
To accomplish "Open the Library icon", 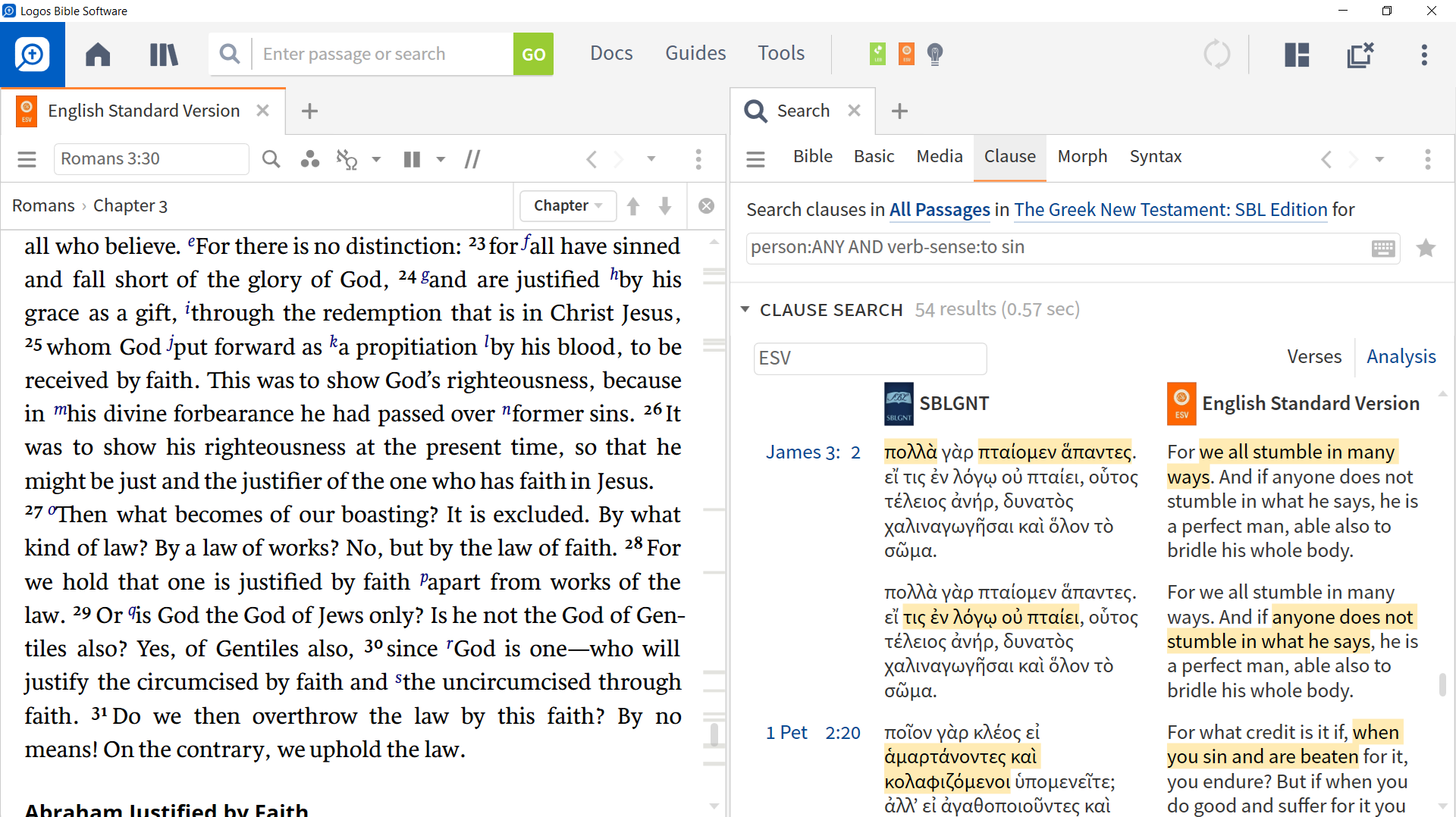I will point(164,54).
